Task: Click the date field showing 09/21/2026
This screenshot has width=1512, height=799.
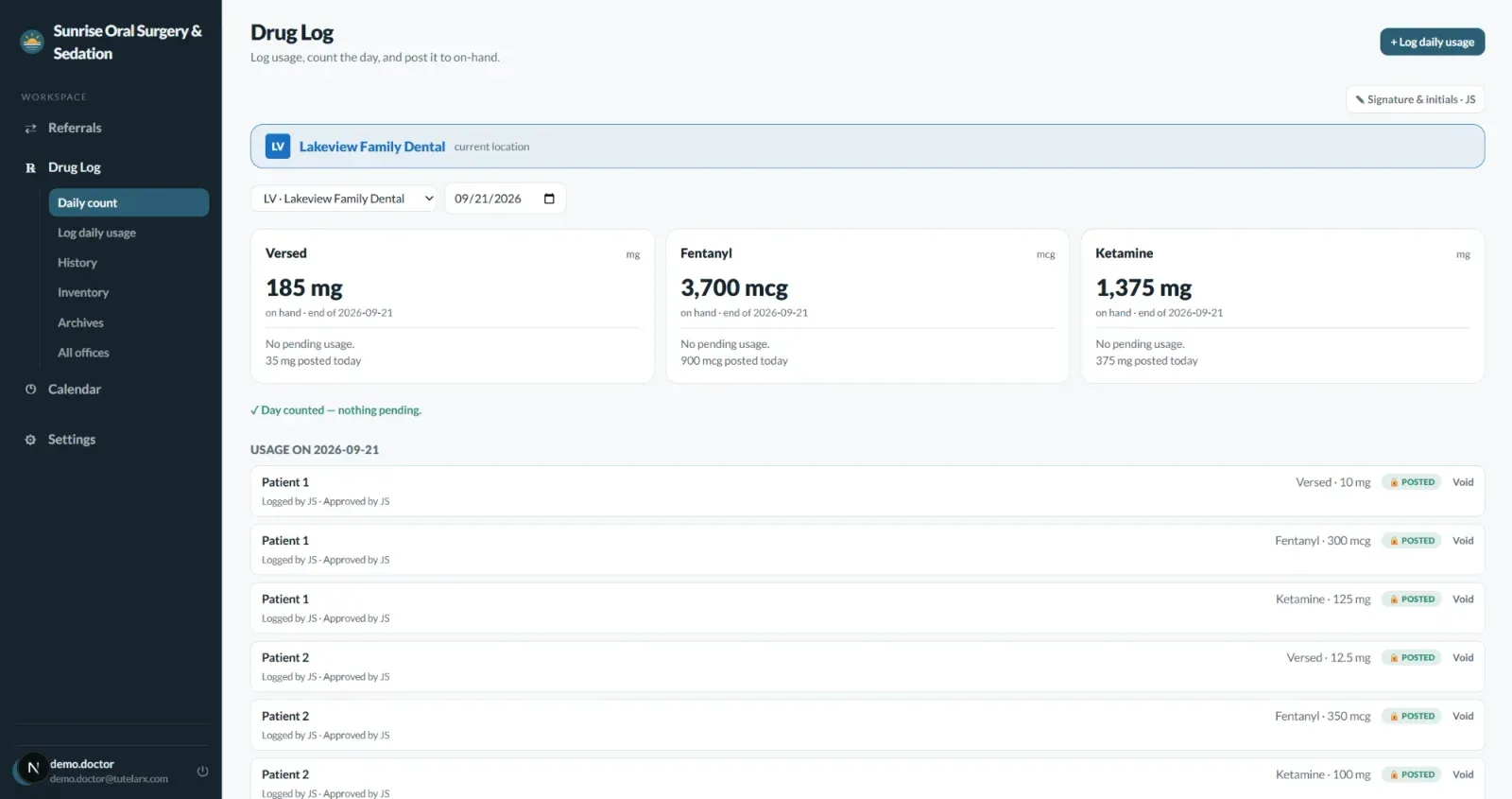Action: 505,199
